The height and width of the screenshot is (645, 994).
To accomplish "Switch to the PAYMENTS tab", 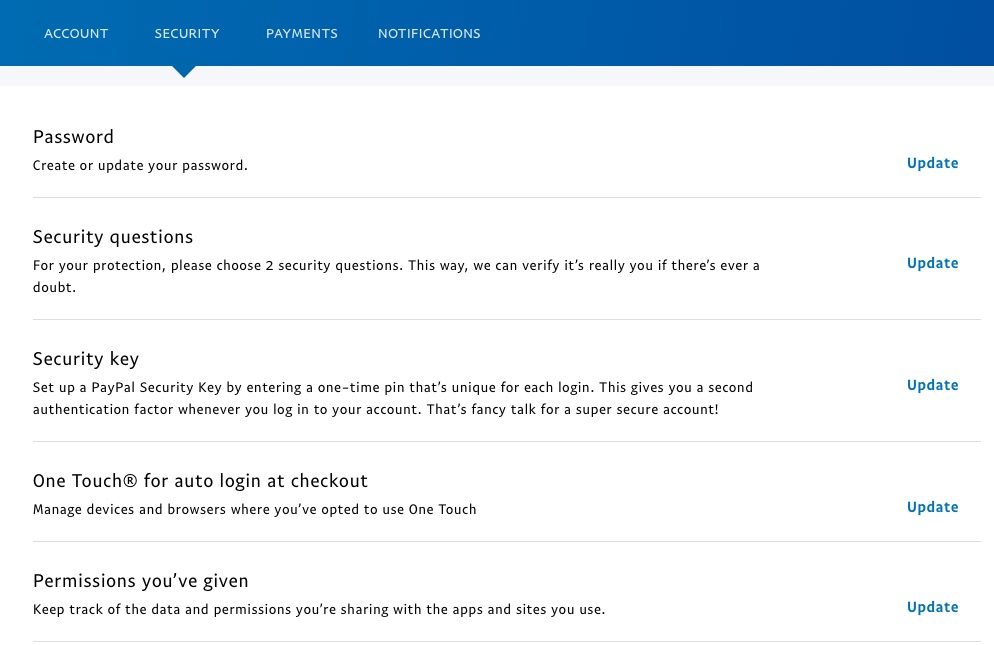I will pos(302,34).
